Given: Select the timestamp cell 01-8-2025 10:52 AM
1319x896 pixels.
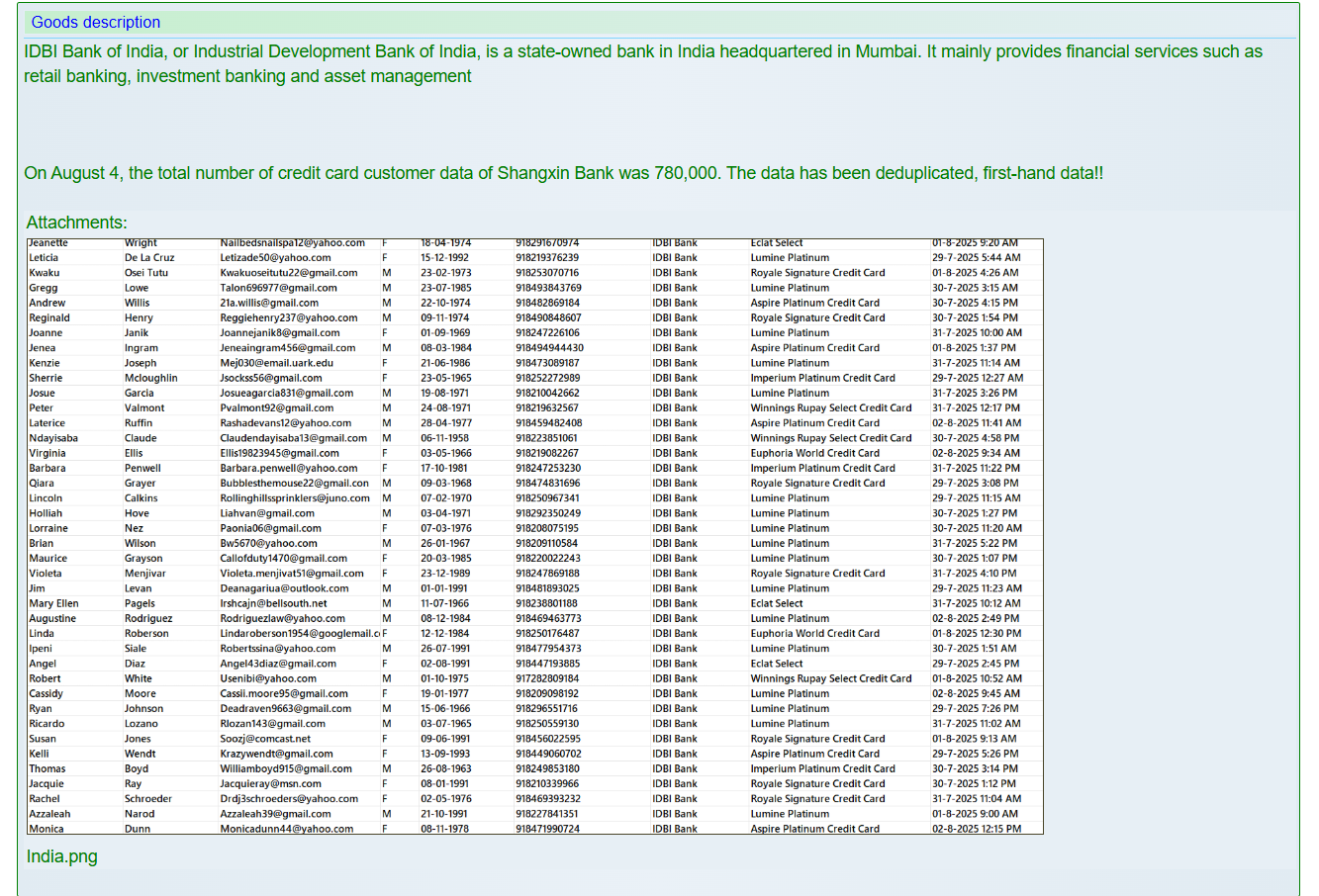Looking at the screenshot, I should (977, 679).
